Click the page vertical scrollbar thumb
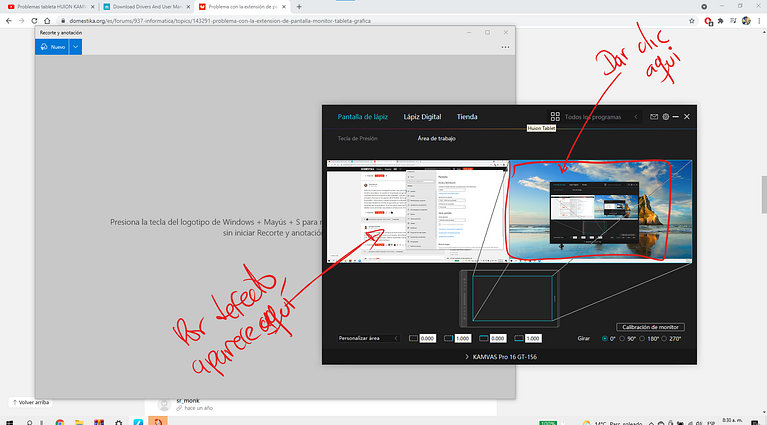Screen dimensions: 767x425 point(764,194)
